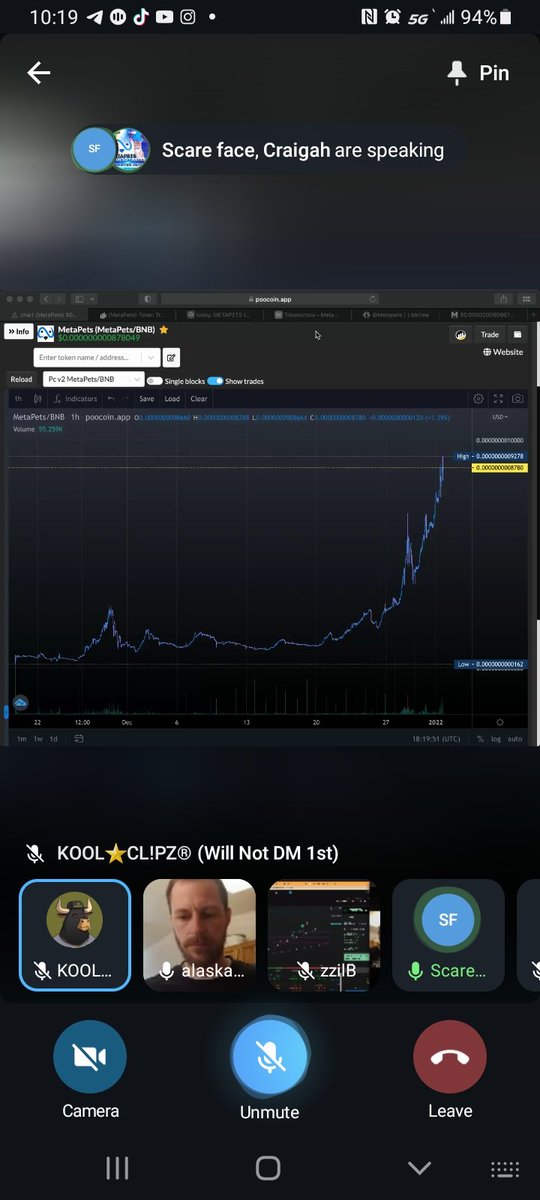Click the Telegram status bar notification
The width and height of the screenshot is (540, 1200).
pyautogui.click(x=94, y=17)
